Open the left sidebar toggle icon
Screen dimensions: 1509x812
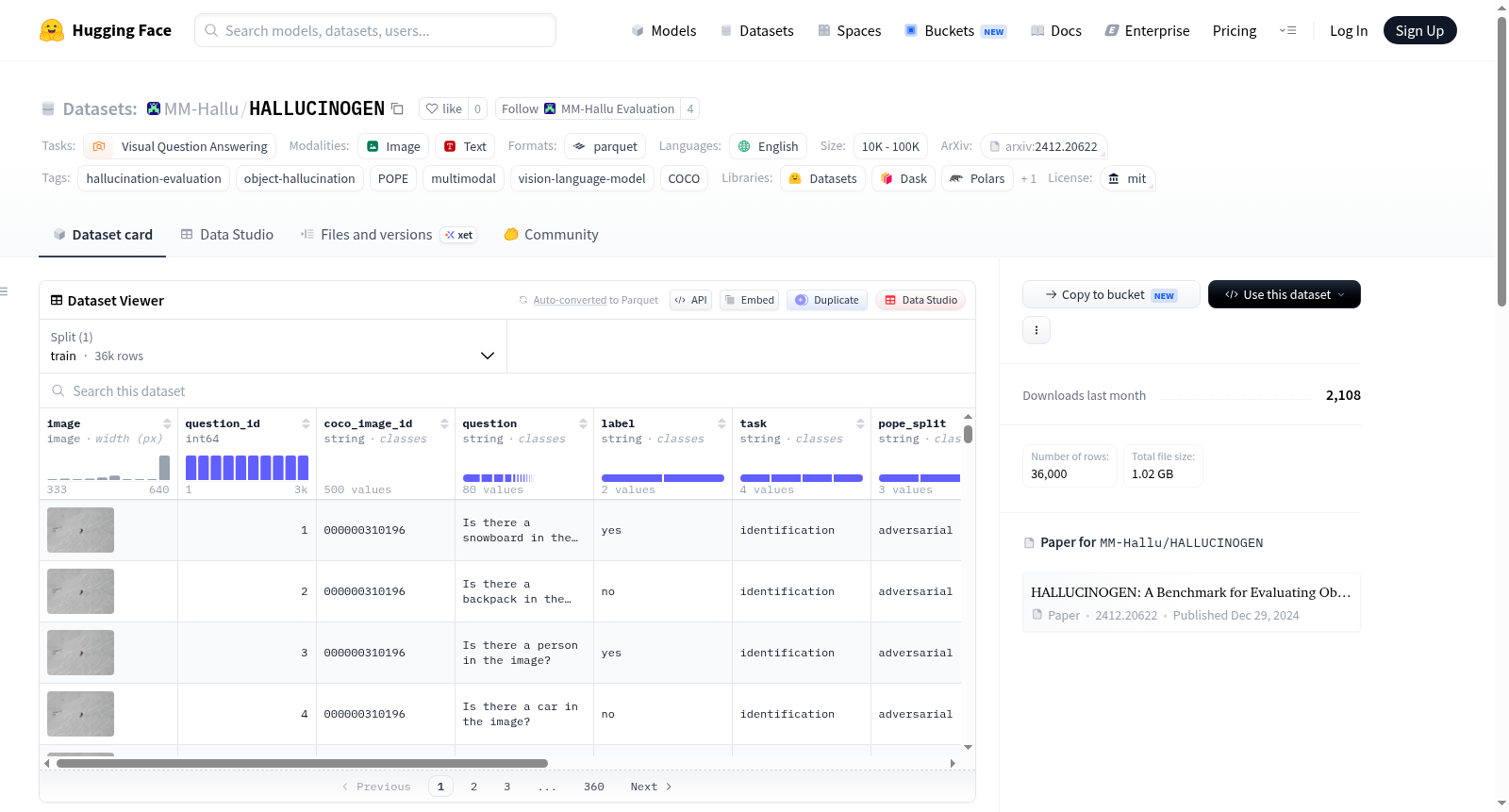[x=5, y=291]
